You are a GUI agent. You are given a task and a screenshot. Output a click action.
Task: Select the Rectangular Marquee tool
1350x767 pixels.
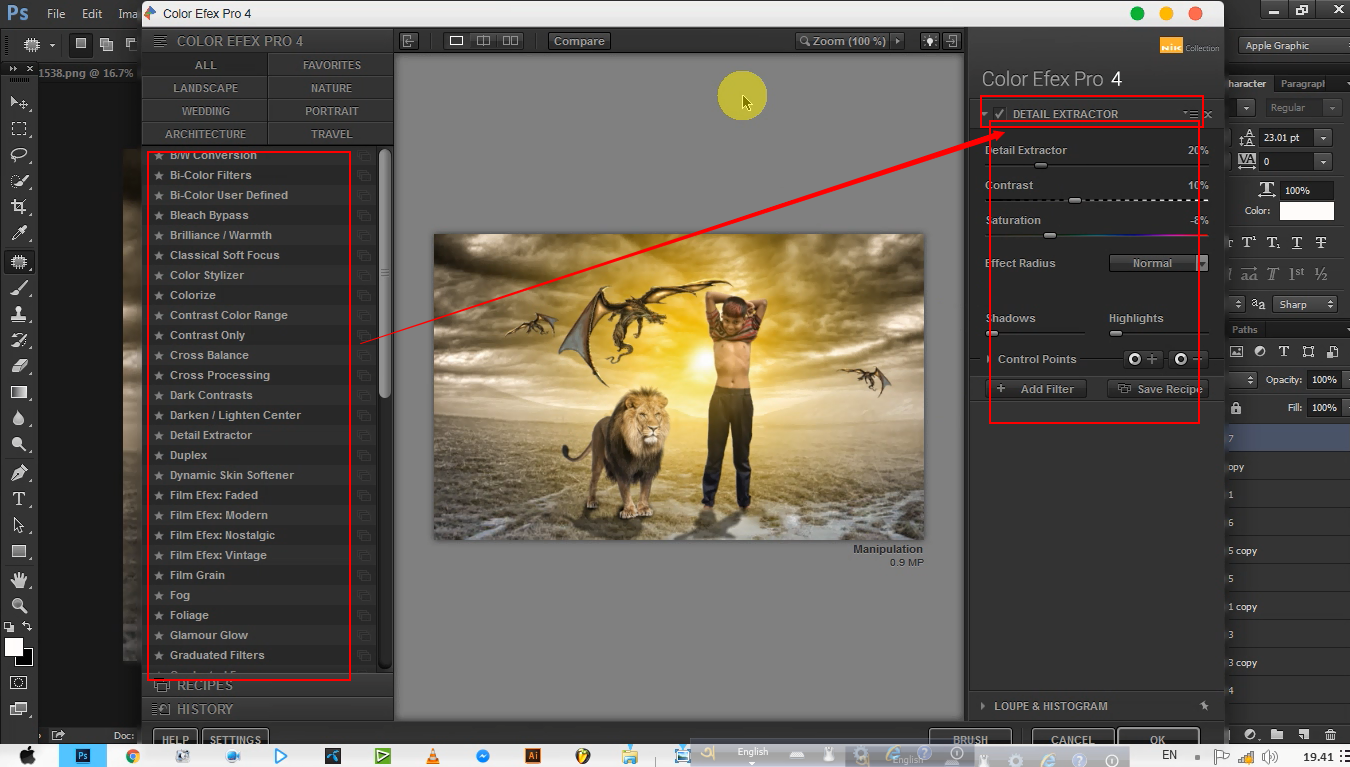[x=19, y=128]
